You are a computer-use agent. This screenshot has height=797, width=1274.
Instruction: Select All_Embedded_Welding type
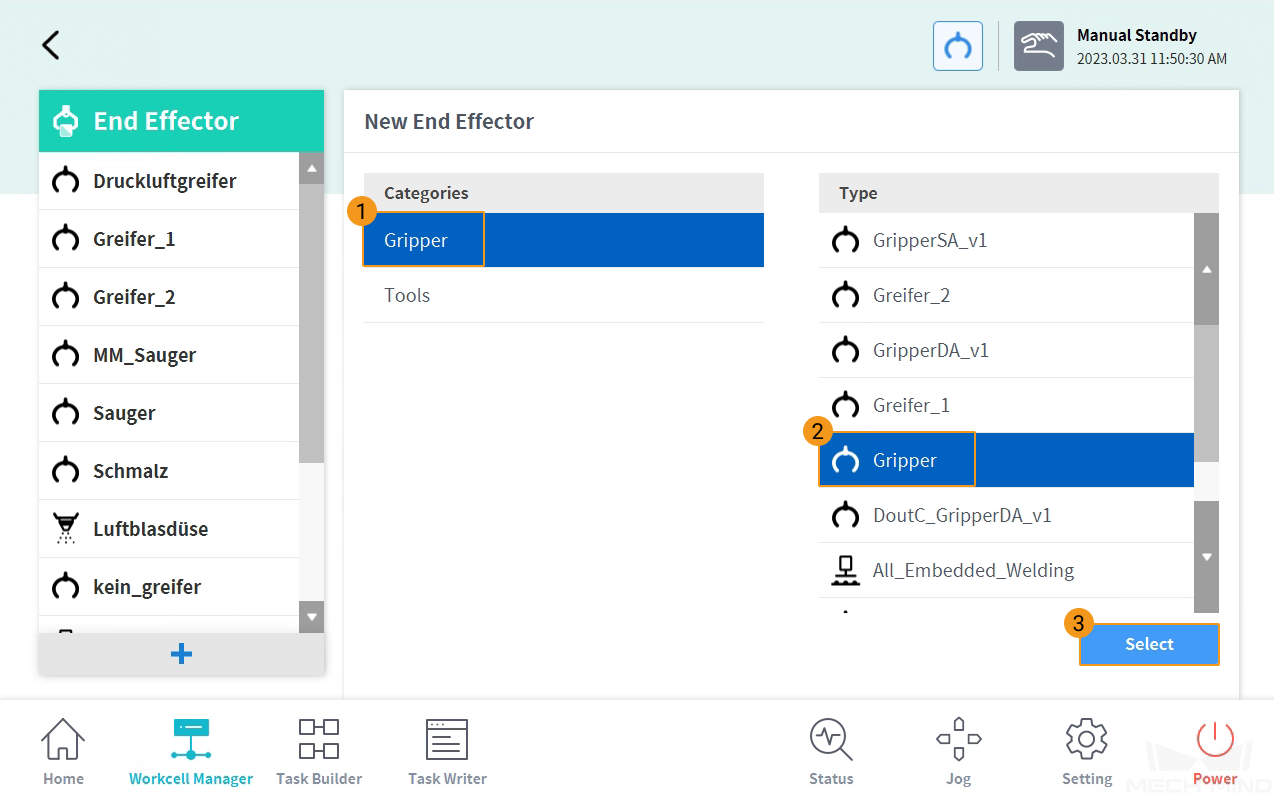tap(1006, 570)
